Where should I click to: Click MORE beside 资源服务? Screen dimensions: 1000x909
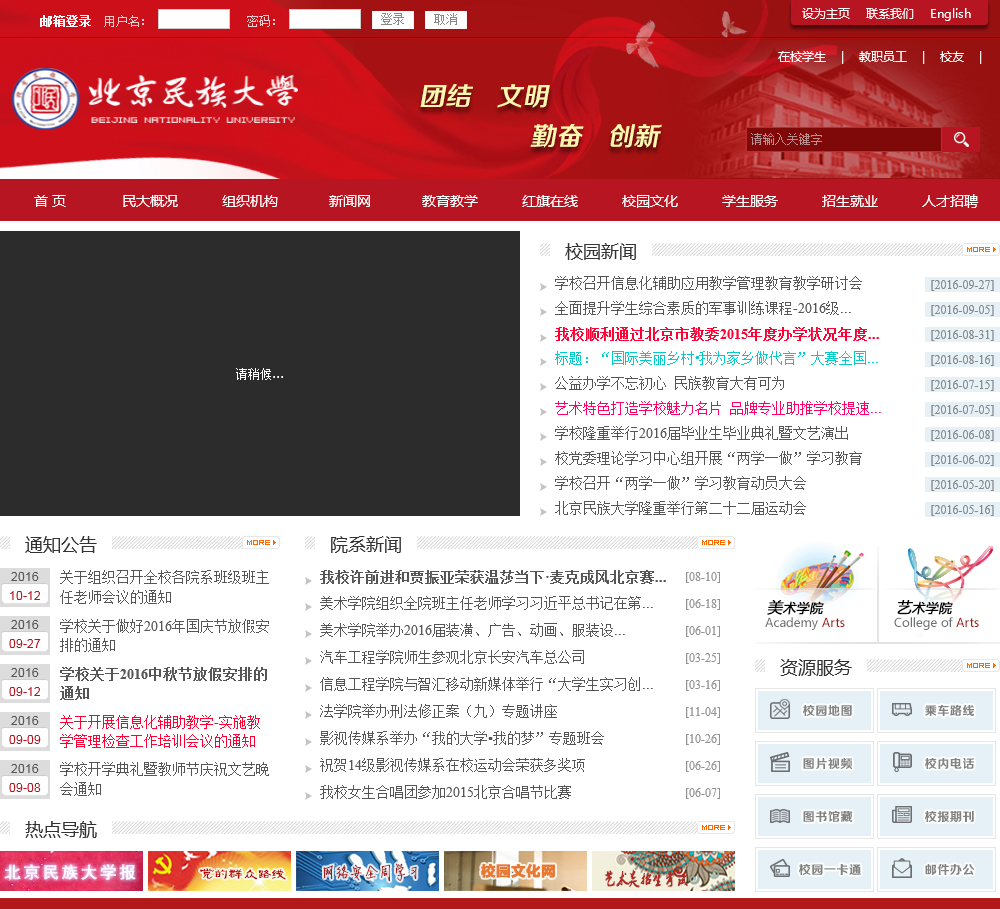tap(980, 665)
